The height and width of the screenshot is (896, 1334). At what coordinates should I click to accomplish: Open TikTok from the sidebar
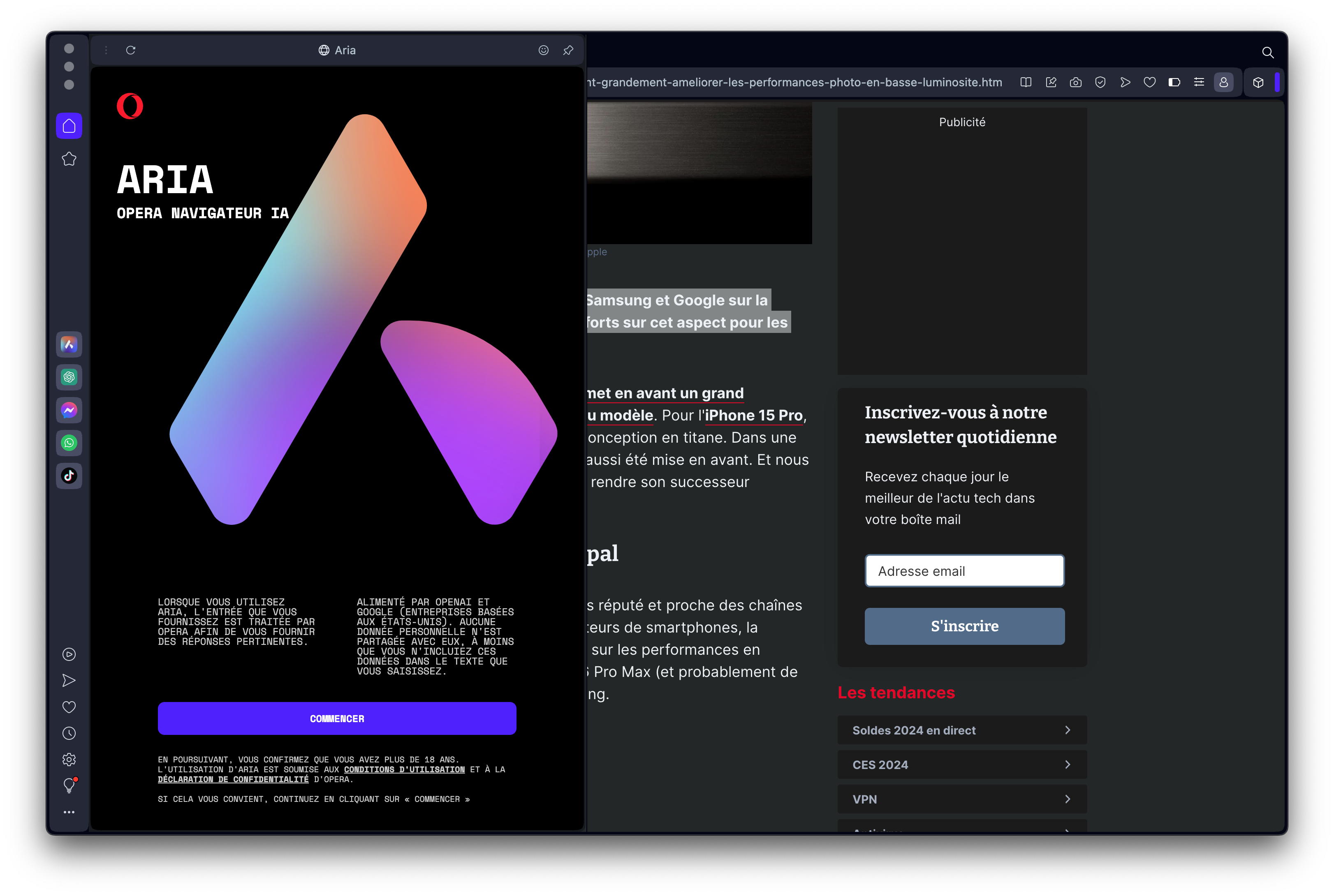coord(69,476)
